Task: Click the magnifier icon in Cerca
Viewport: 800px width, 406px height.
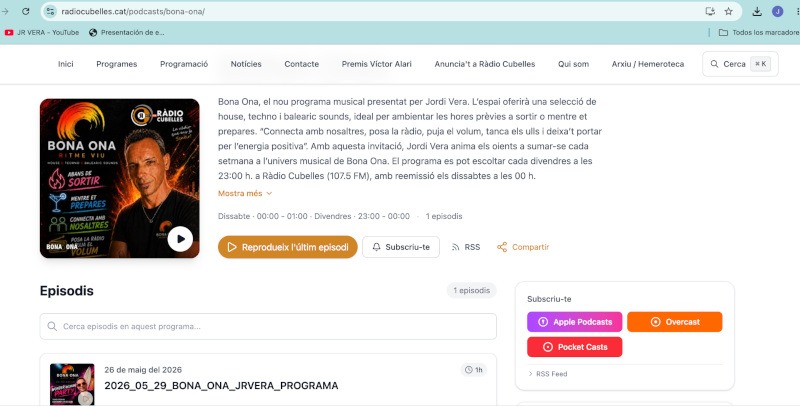Action: pos(714,64)
